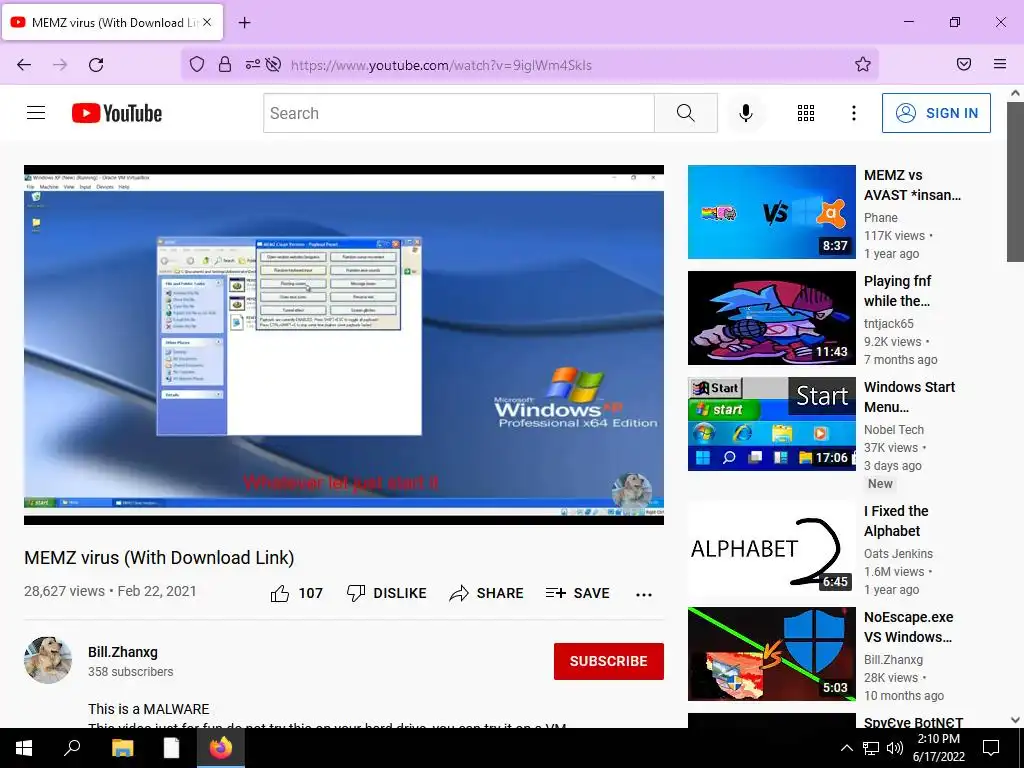Click the channel name 'Oats Jenkins'

tap(898, 553)
